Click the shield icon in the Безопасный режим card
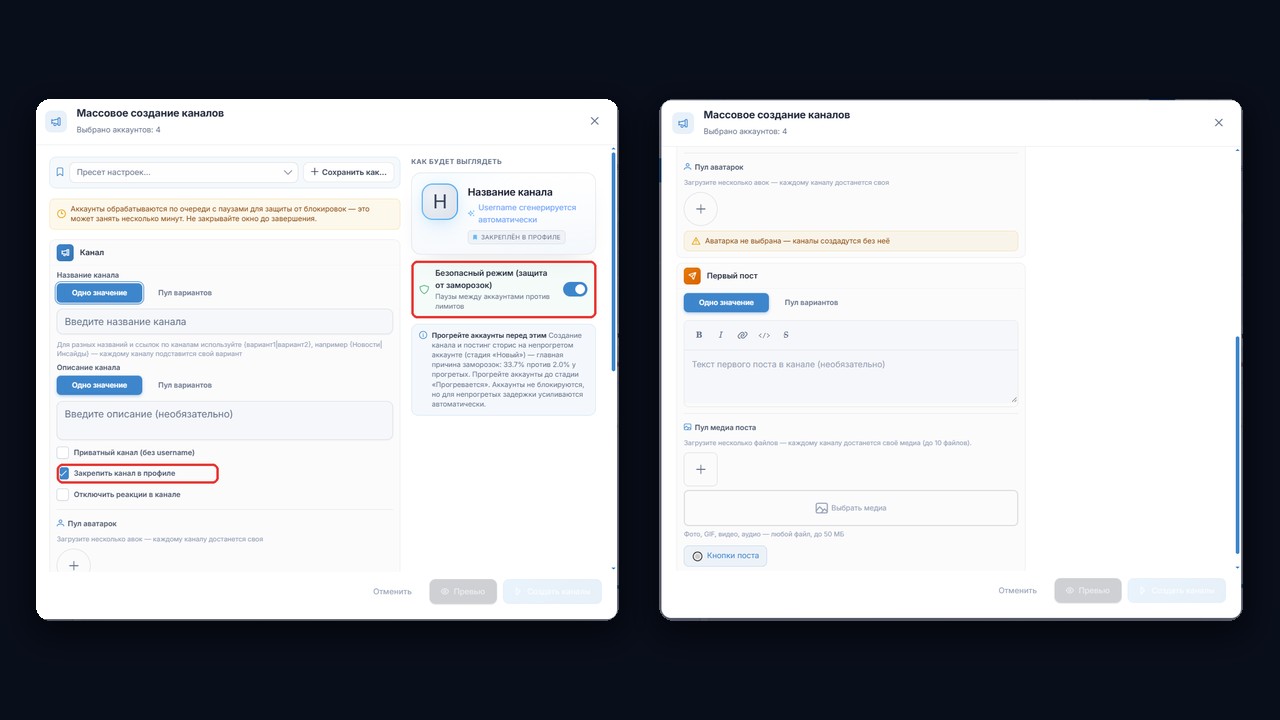 424,289
